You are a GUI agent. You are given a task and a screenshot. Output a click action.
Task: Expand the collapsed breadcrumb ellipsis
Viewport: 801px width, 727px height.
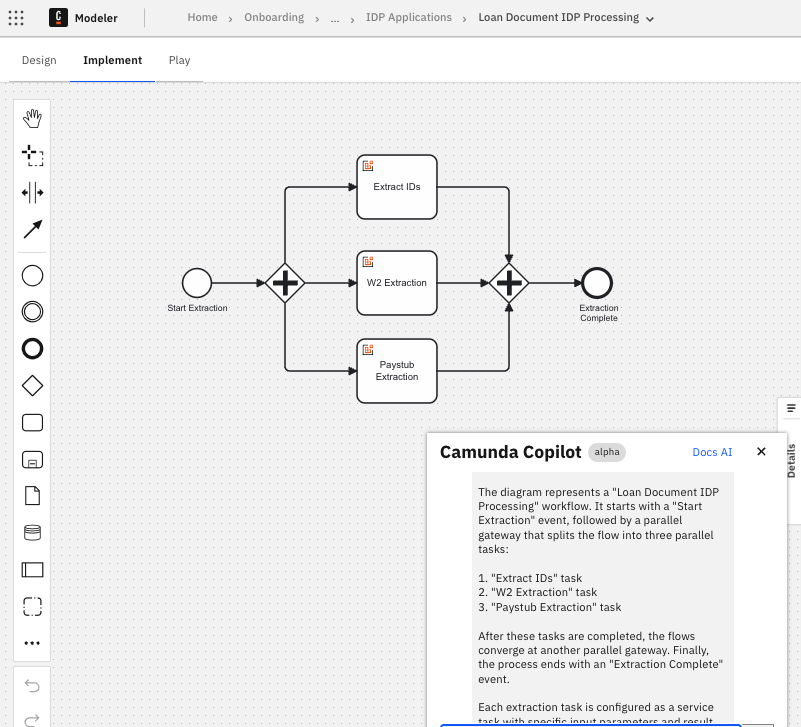click(335, 18)
